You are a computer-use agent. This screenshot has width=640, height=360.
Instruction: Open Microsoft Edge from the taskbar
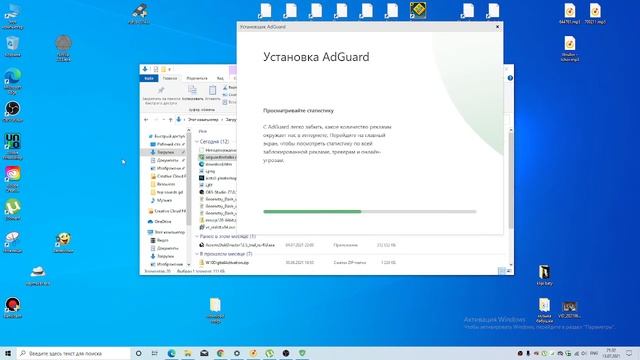pos(171,353)
